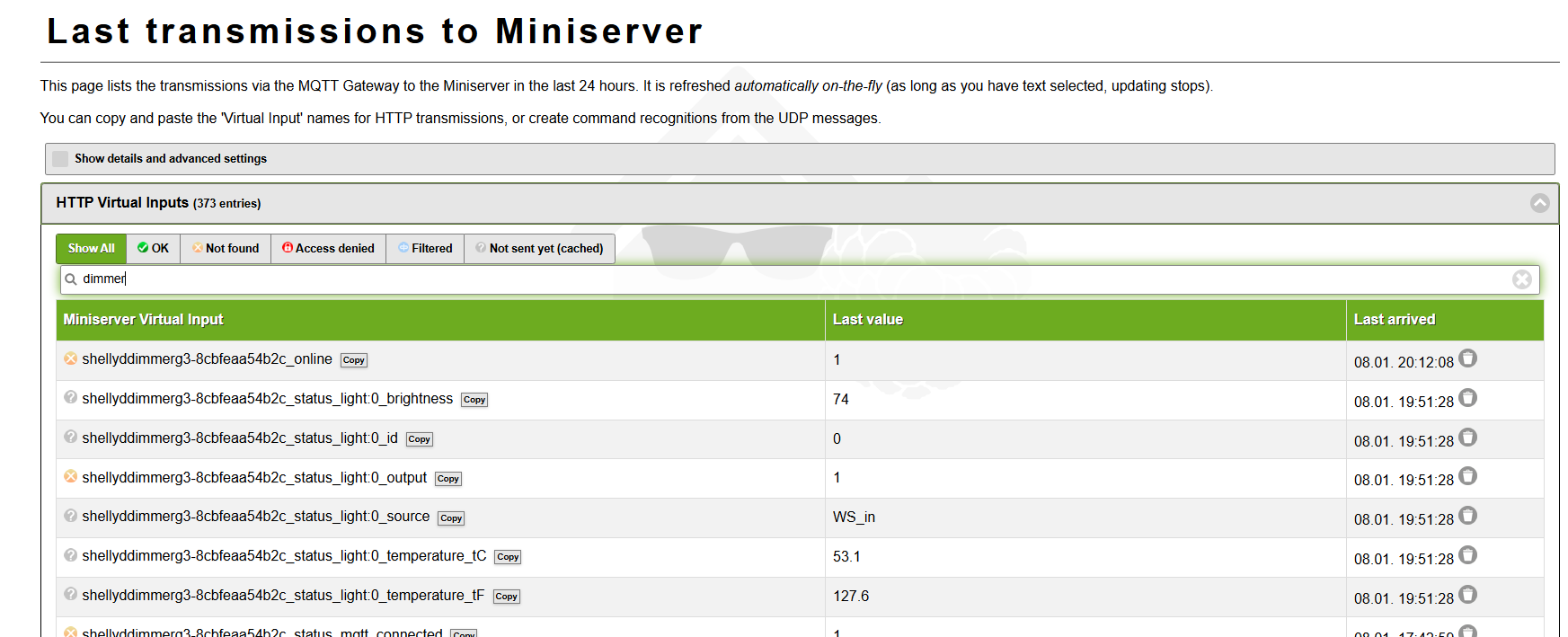The width and height of the screenshot is (1568, 637).
Task: Filter entries by OK status
Action: point(154,249)
